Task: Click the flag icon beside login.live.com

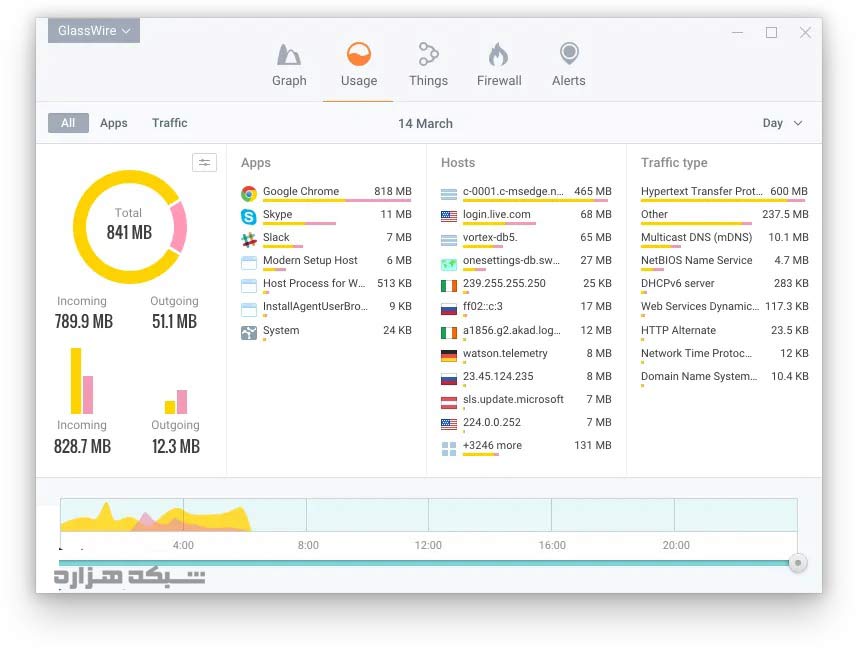Action: pos(449,217)
